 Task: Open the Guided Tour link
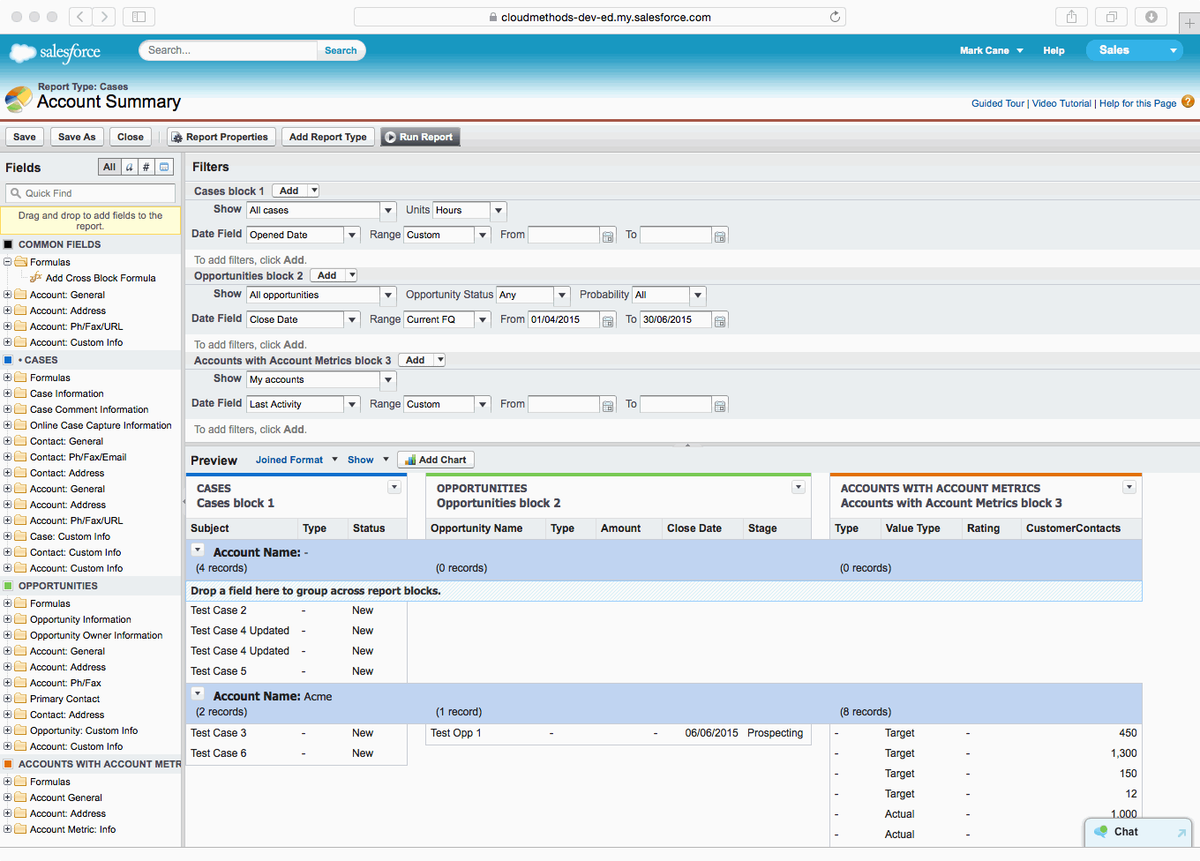pos(999,104)
